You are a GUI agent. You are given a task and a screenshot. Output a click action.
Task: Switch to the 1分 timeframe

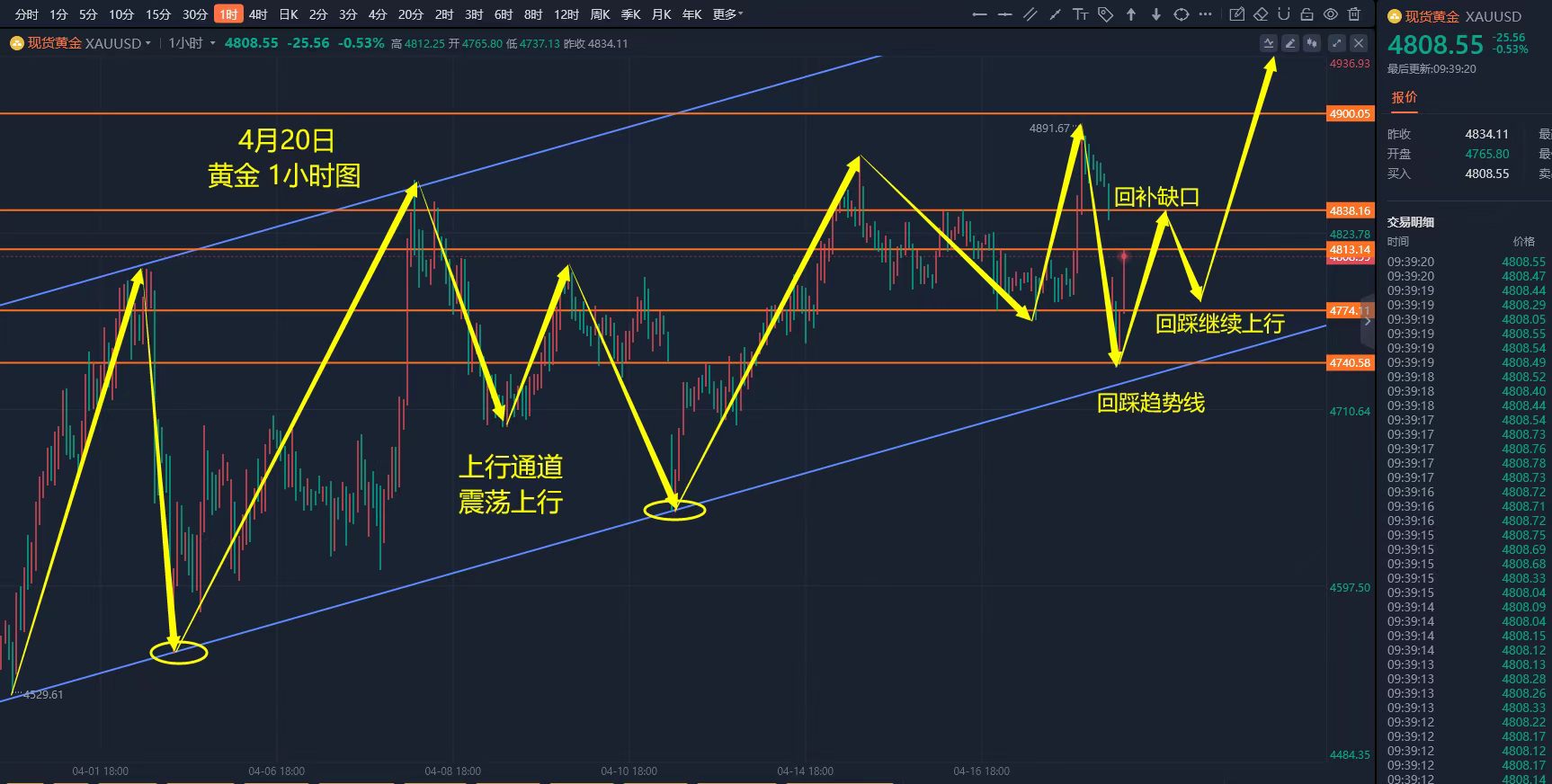click(x=58, y=14)
